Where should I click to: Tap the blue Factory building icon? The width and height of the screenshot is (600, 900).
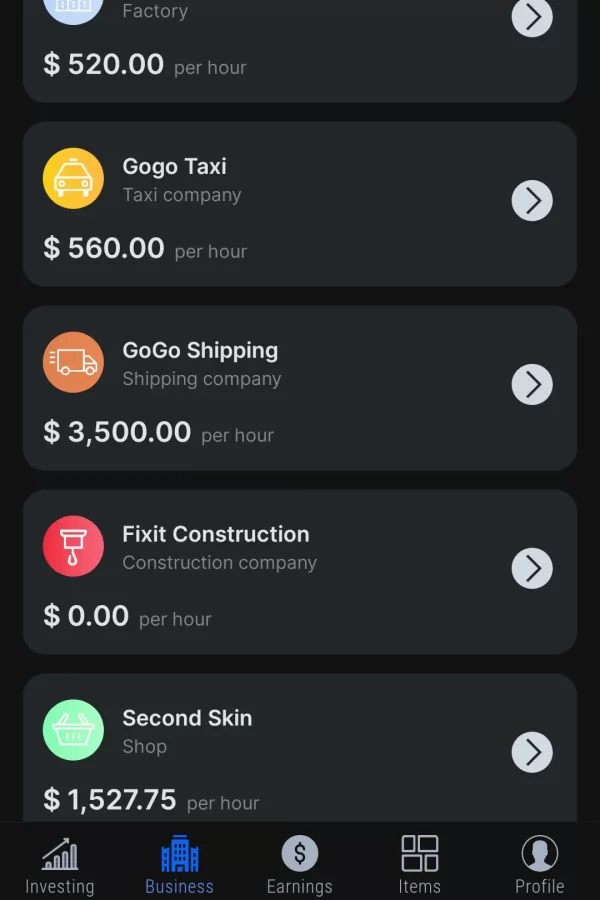pyautogui.click(x=73, y=8)
